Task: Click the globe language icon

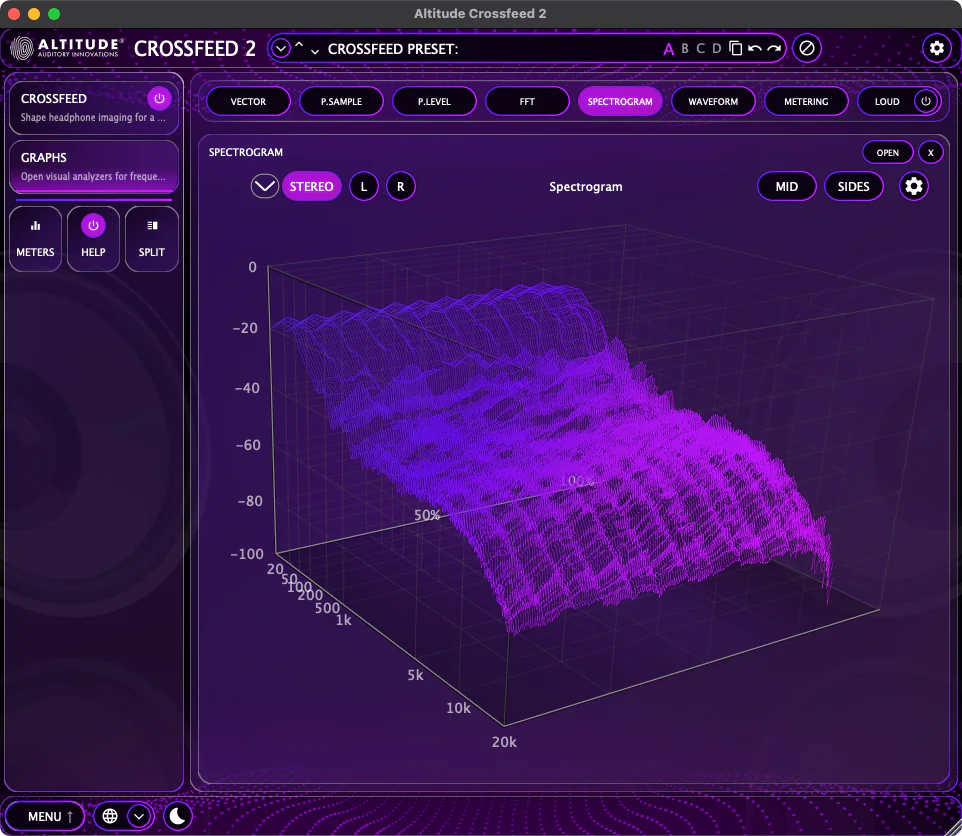Action: 110,816
